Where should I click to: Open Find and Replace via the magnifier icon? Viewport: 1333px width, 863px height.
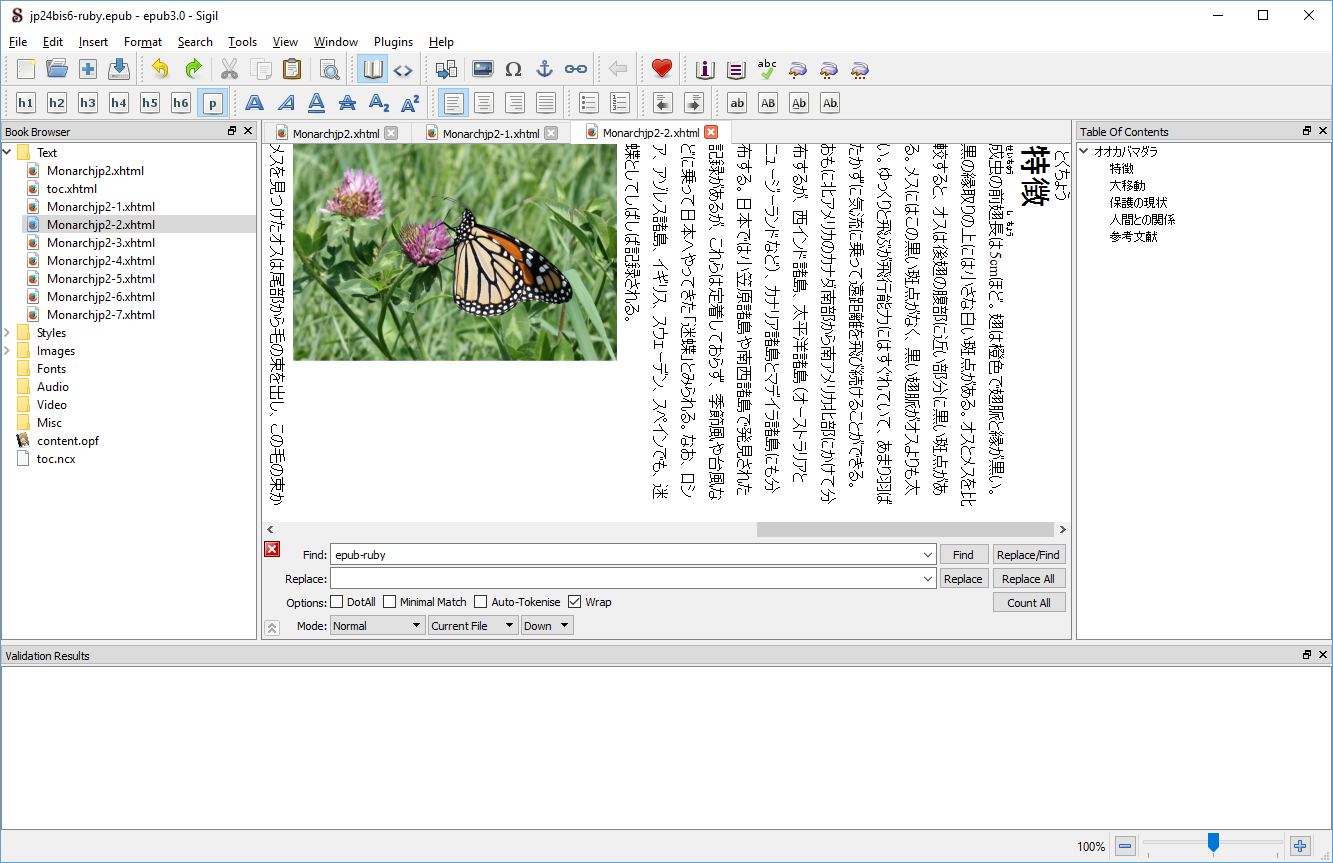(330, 69)
